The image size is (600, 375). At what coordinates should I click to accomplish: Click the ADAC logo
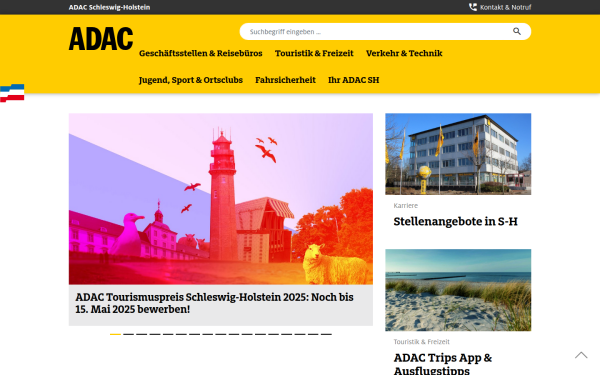pyautogui.click(x=101, y=39)
